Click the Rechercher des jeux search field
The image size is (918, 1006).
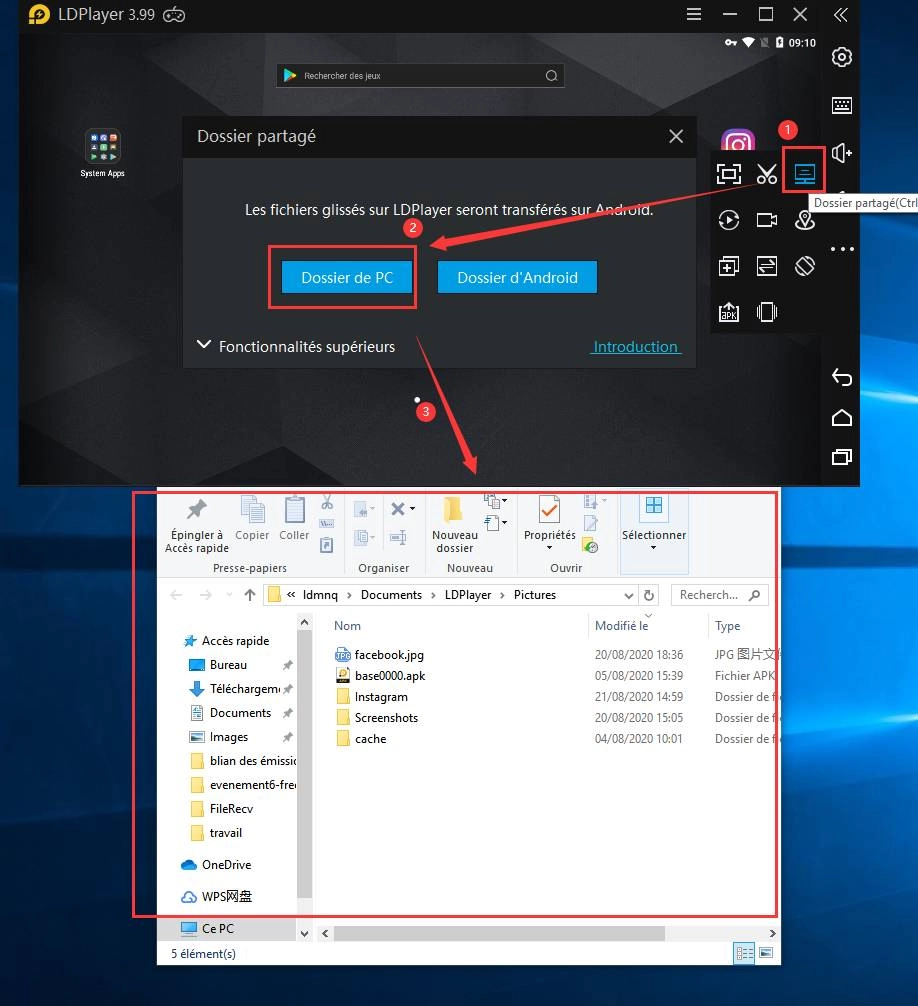pyautogui.click(x=420, y=76)
